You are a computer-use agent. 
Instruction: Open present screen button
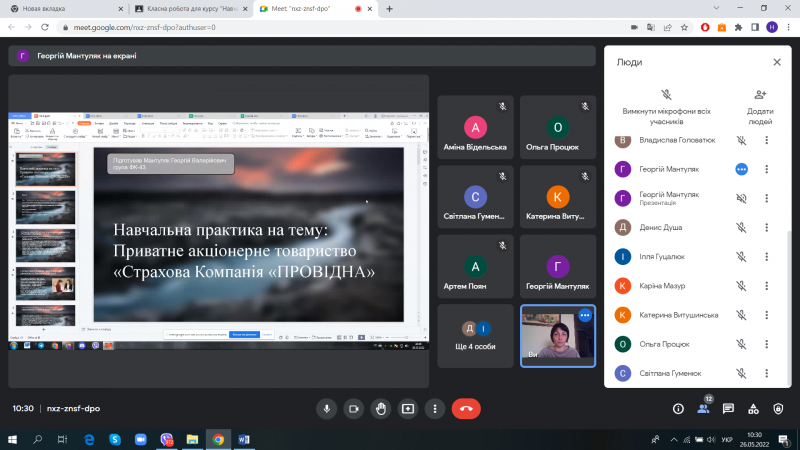pos(408,409)
